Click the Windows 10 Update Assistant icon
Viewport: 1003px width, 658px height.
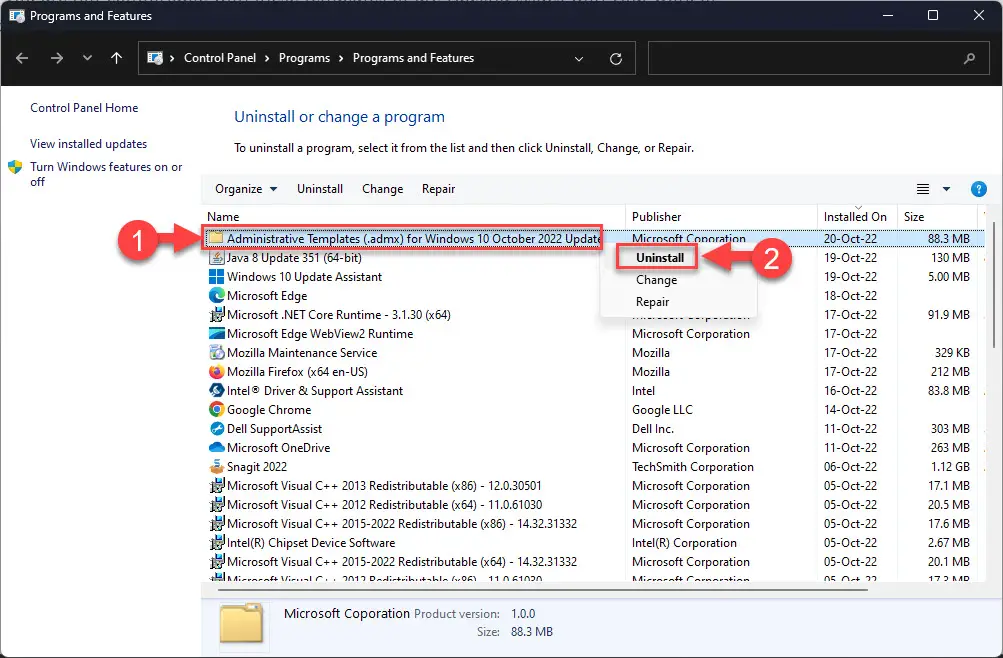click(x=216, y=277)
